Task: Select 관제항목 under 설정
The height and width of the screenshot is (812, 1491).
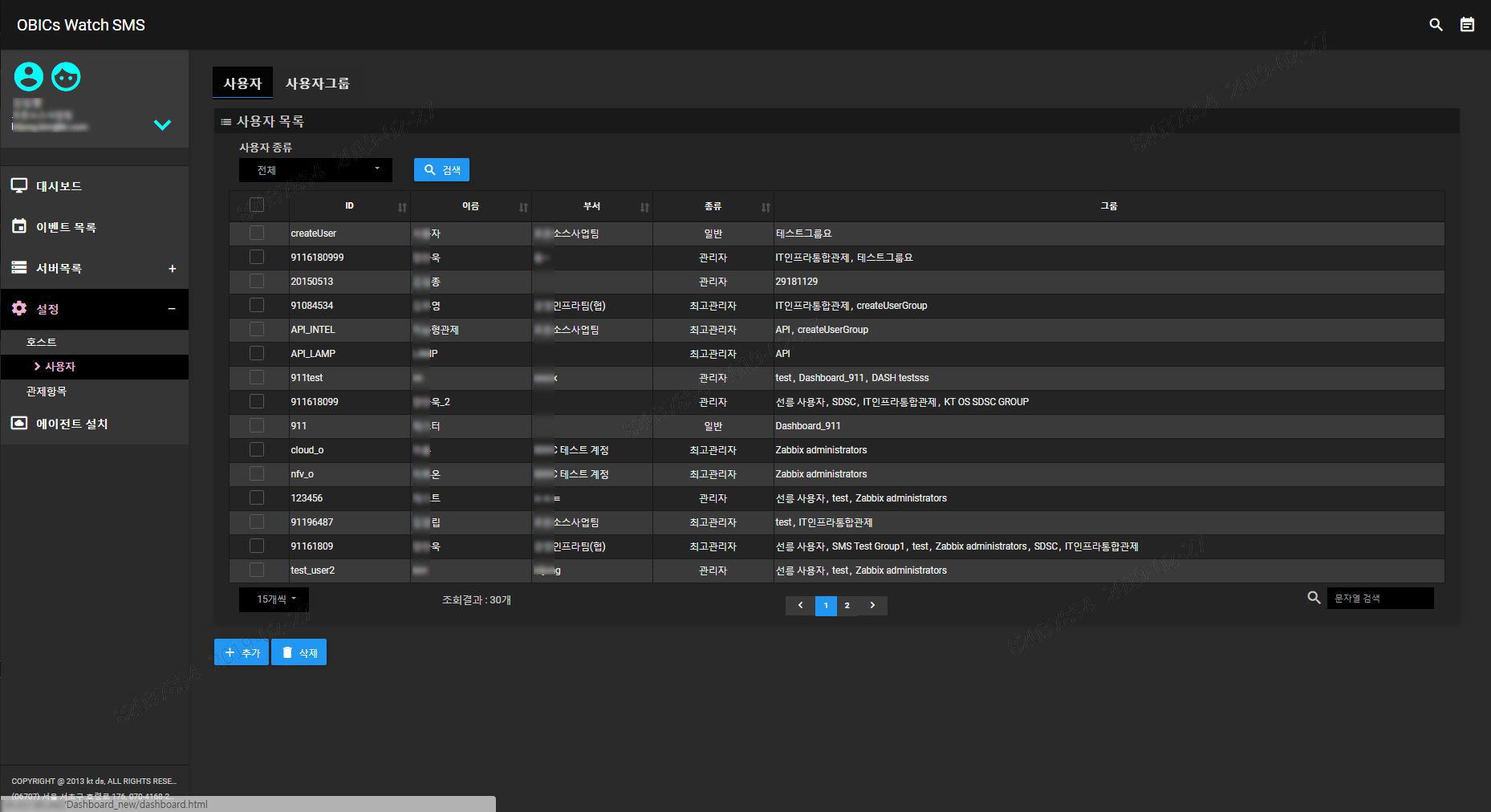Action: (95, 392)
